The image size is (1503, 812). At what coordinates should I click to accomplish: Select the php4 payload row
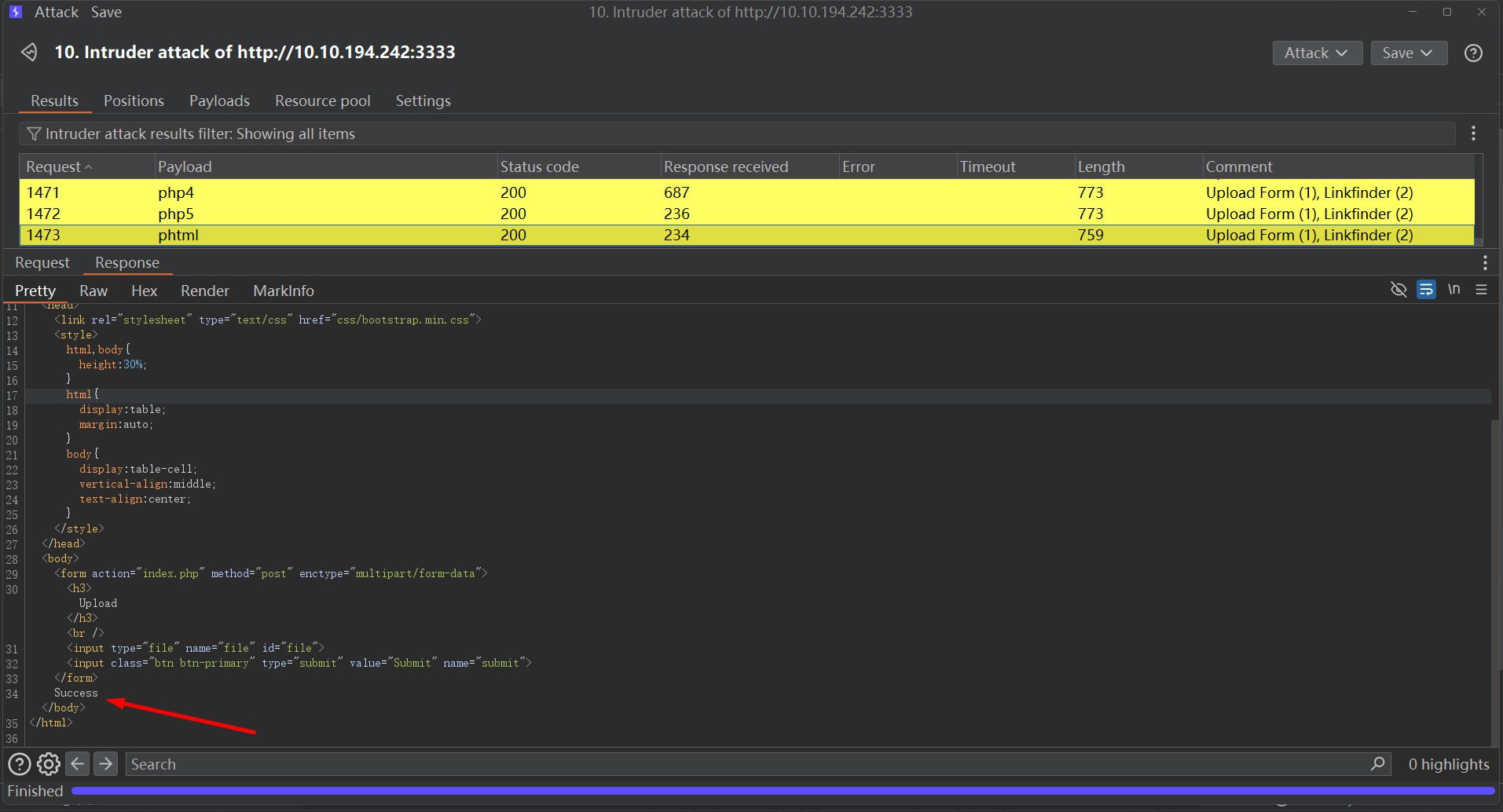click(x=746, y=192)
